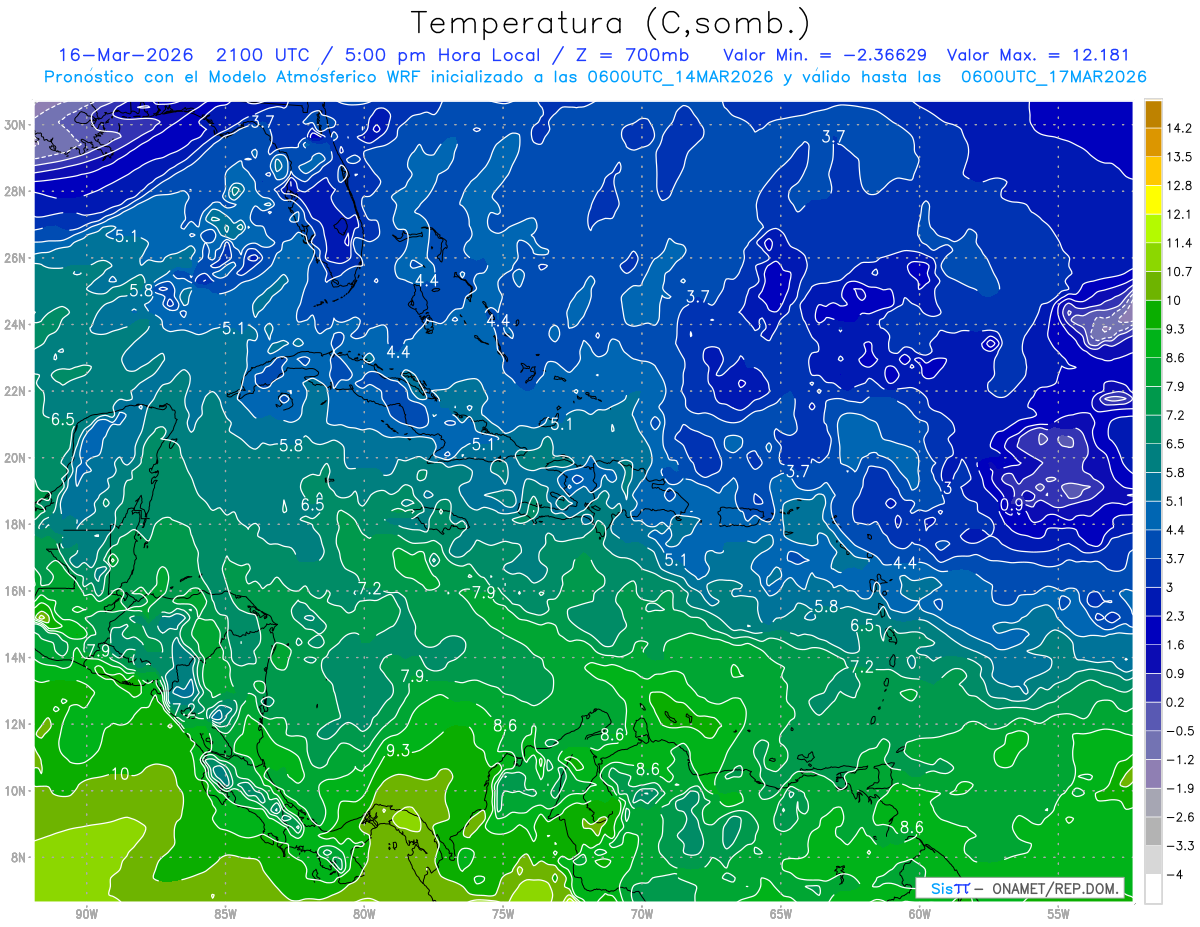This screenshot has width=1200, height=927.
Task: Click the "55W" longitude axis label
Action: 1059,913
